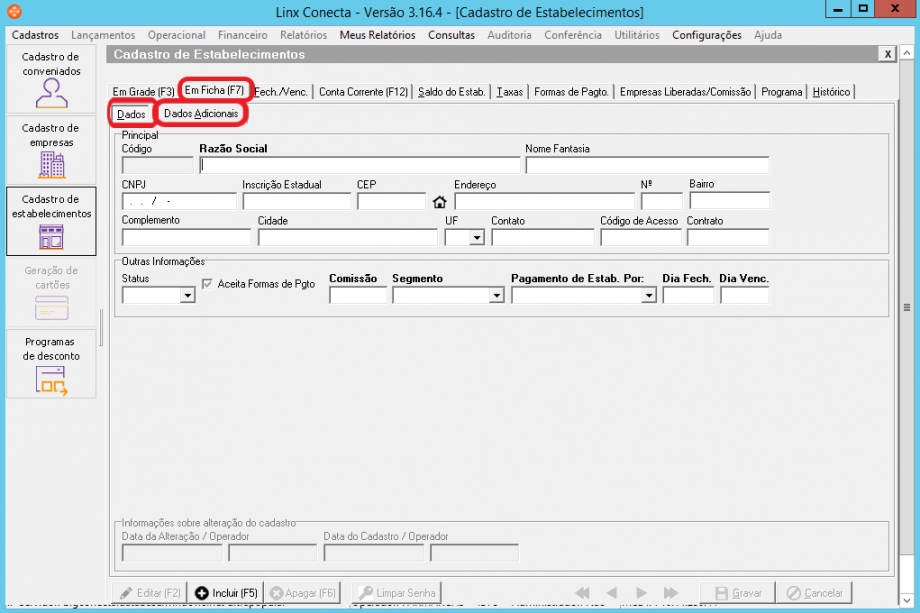Expand the Segmento combo box

pyautogui.click(x=496, y=296)
